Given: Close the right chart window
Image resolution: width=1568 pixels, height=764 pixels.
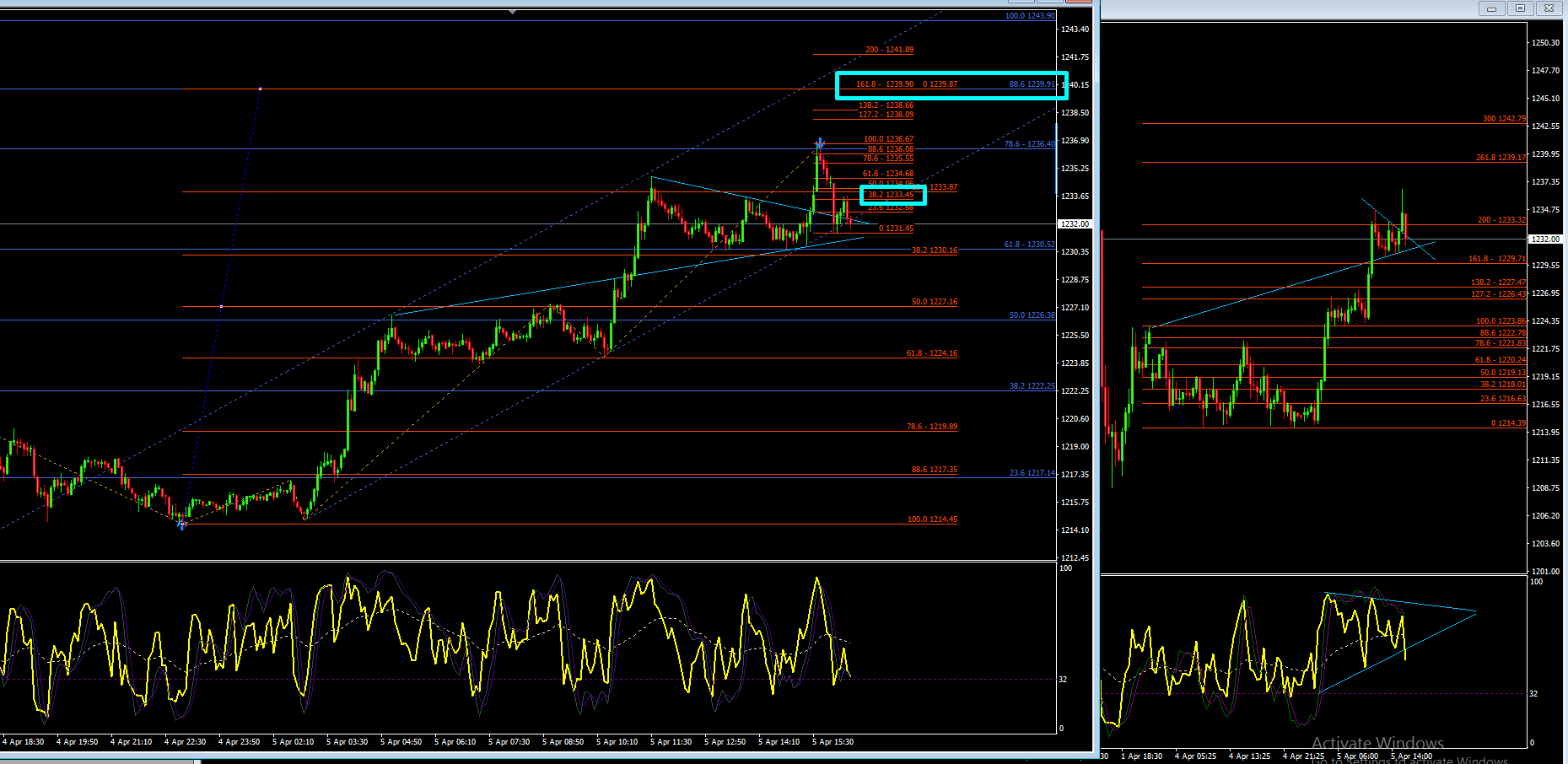Looking at the screenshot, I should click(x=1549, y=8).
